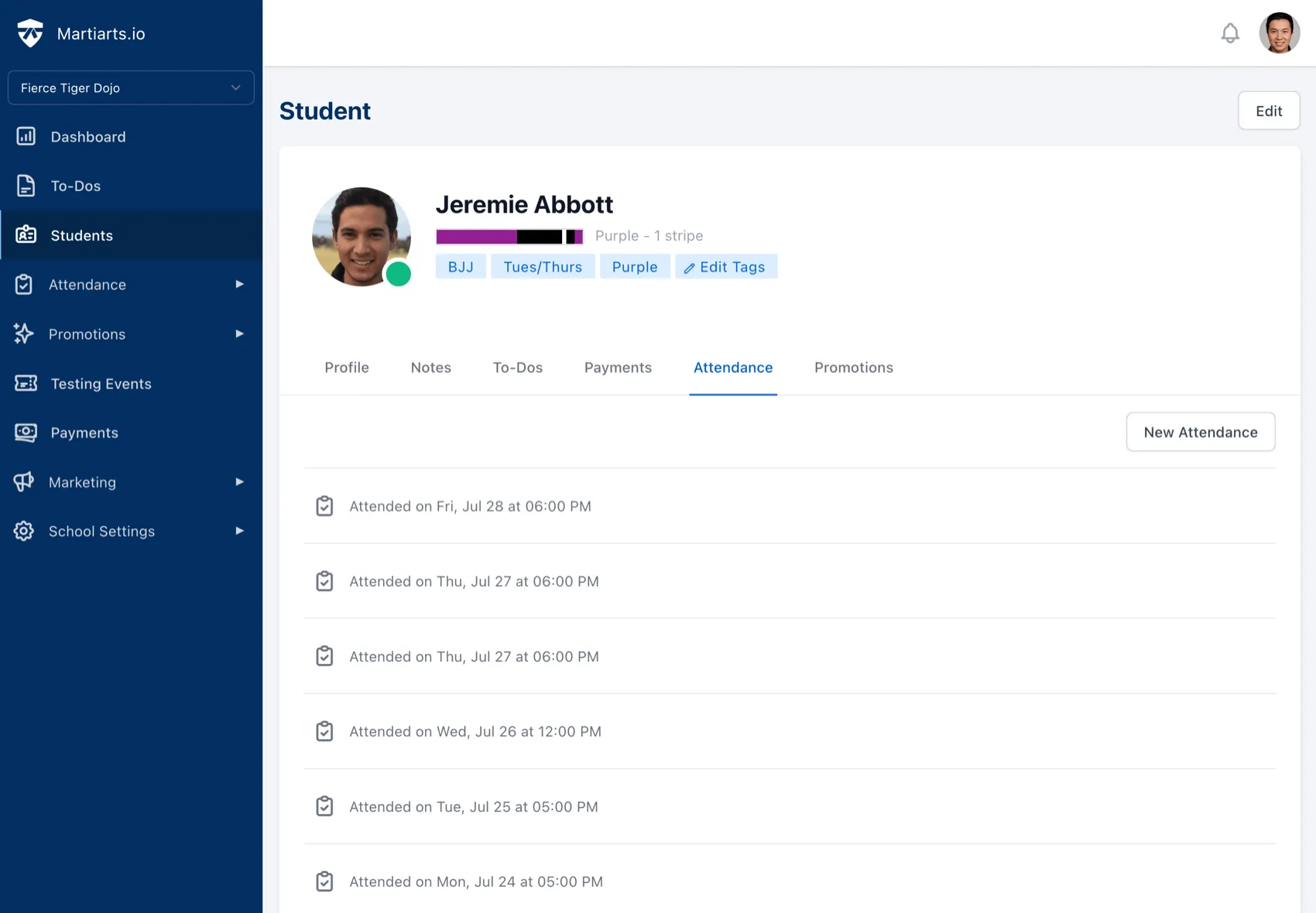
Task: Select the To-Dos sidebar icon
Action: pyautogui.click(x=26, y=186)
